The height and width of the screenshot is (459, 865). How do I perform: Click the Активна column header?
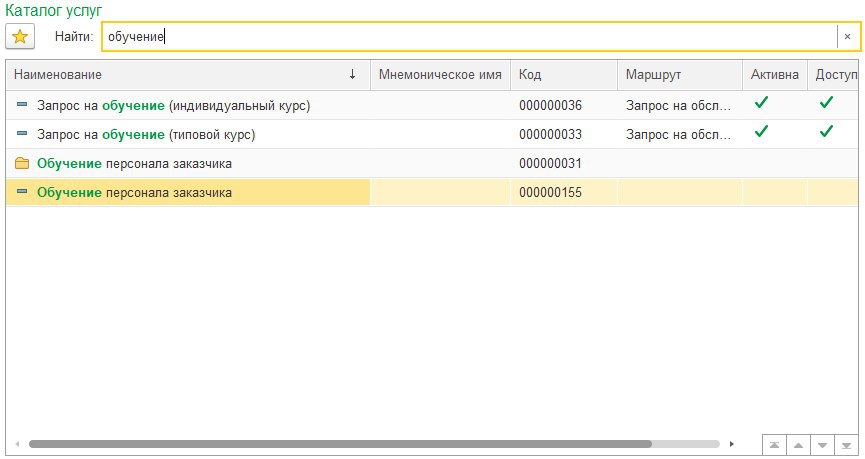[775, 74]
